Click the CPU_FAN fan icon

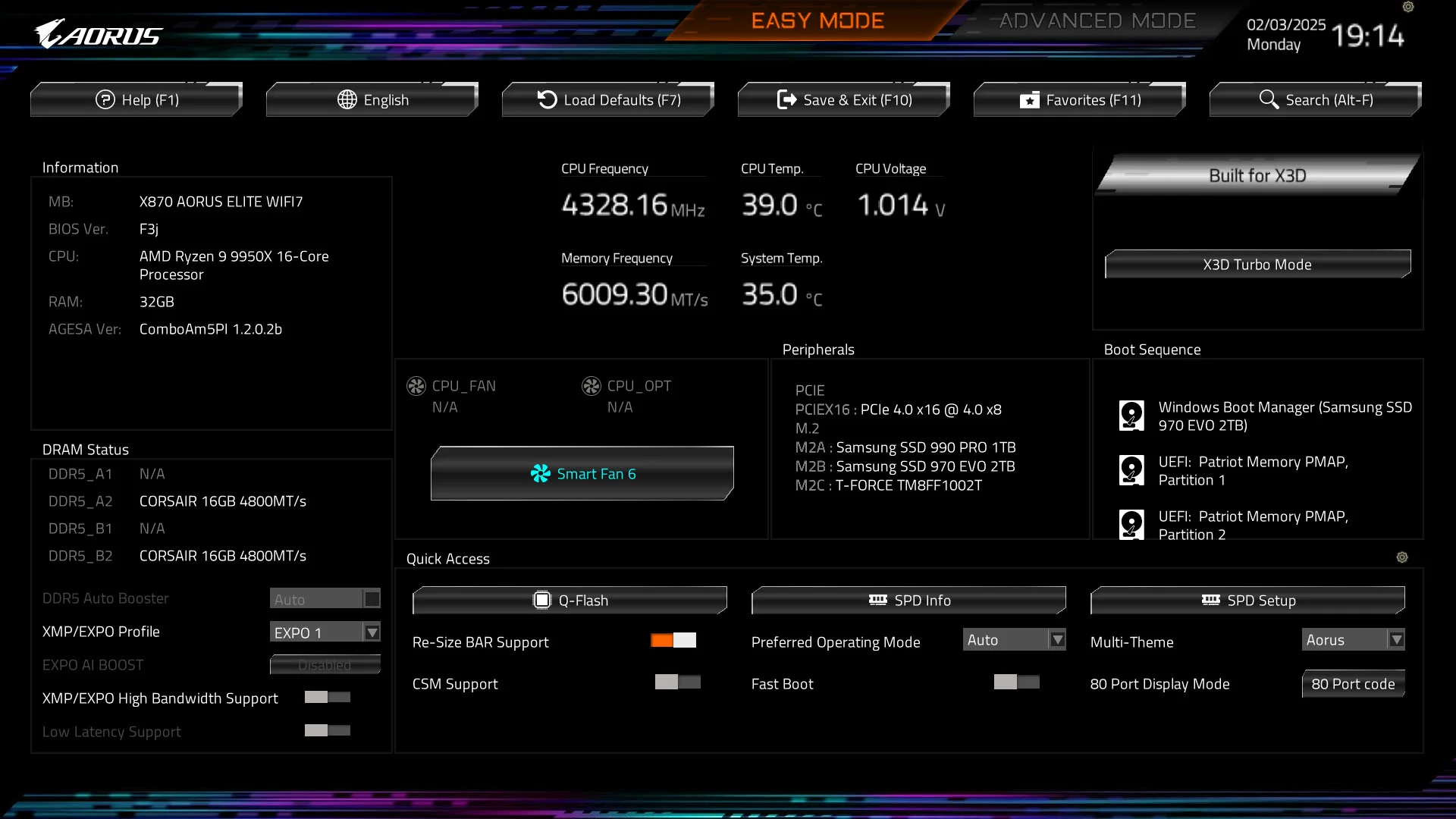tap(416, 386)
